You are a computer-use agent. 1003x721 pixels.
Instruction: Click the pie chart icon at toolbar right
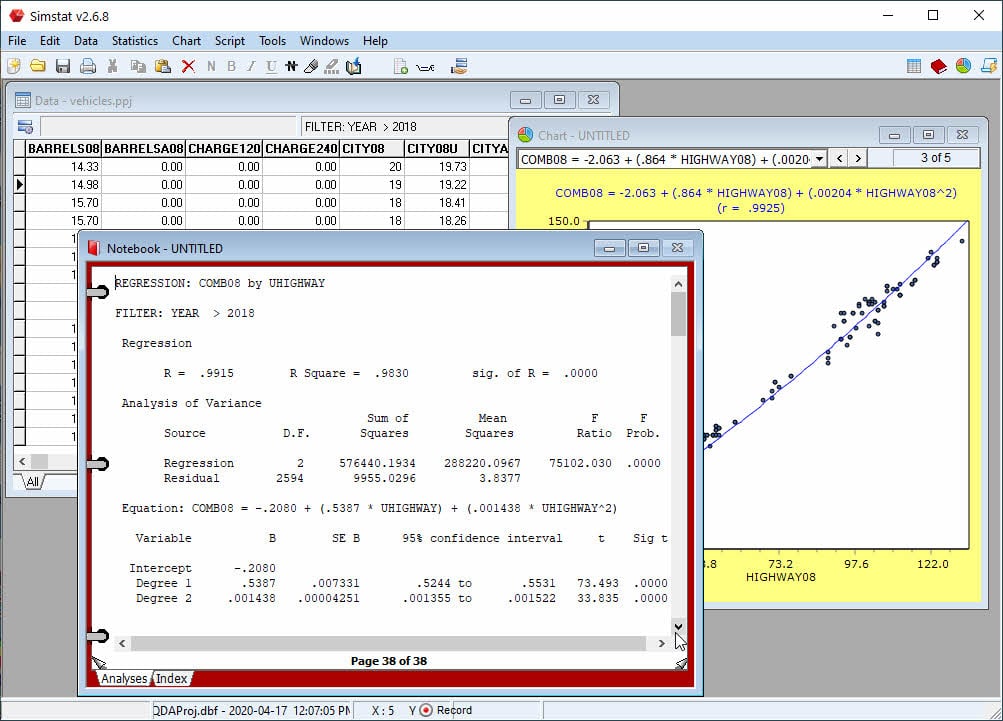pyautogui.click(x=962, y=66)
